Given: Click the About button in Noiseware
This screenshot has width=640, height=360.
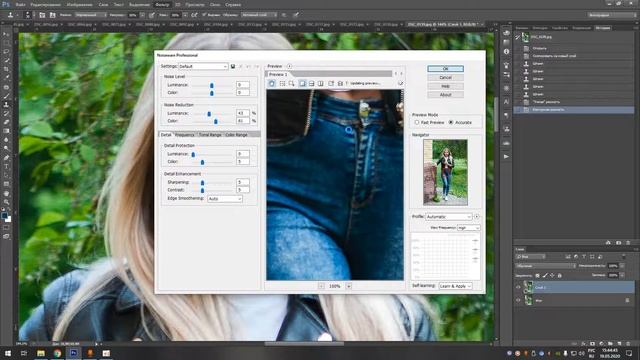Looking at the screenshot, I should (x=445, y=95).
